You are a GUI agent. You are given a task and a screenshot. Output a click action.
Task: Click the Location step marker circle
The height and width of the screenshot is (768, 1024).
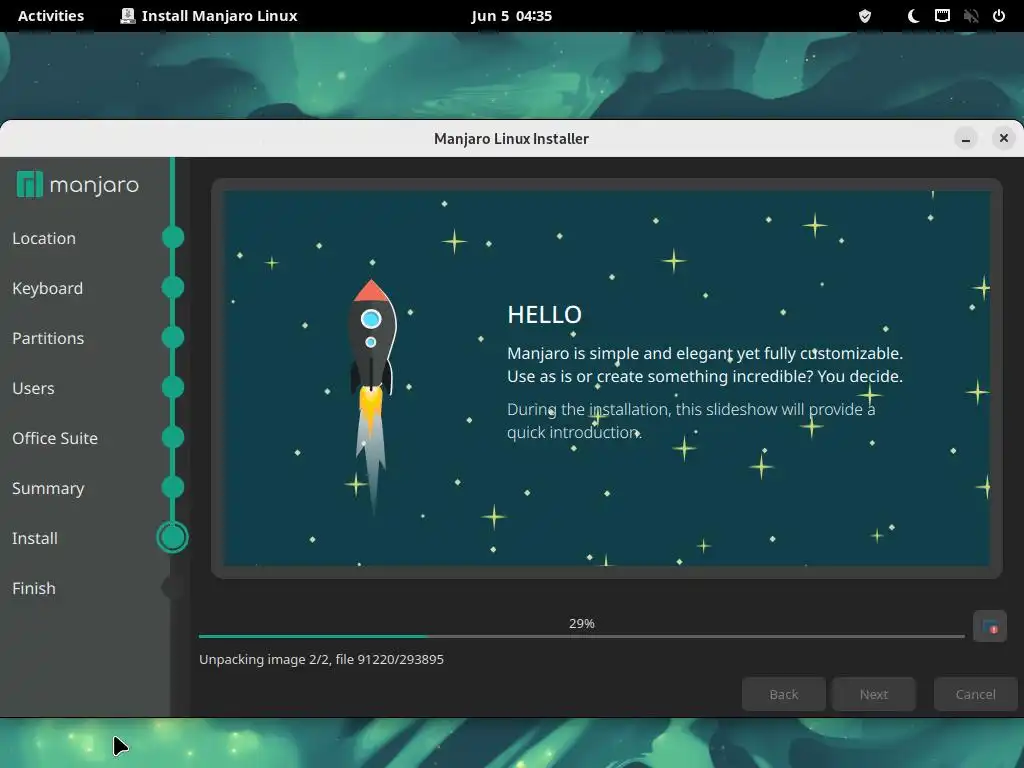173,237
